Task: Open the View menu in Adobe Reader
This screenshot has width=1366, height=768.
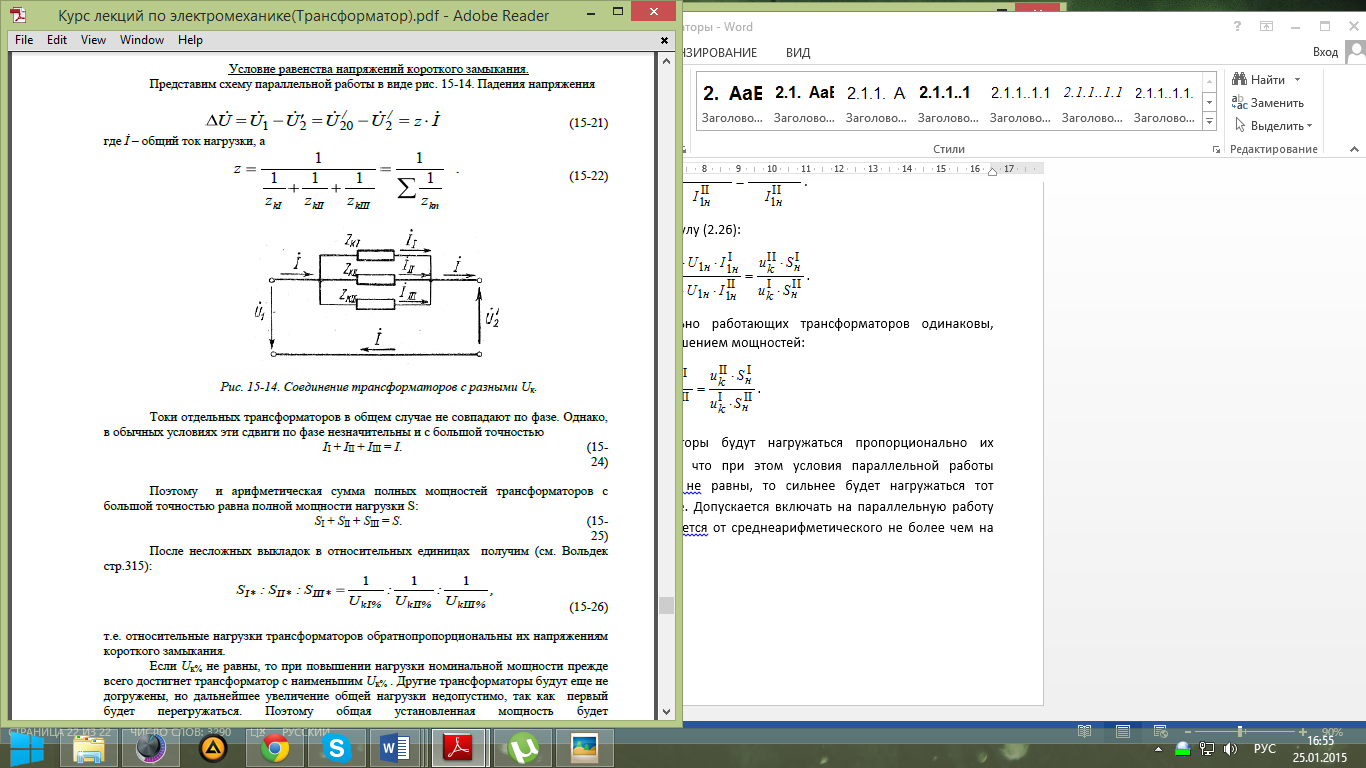Action: [94, 40]
